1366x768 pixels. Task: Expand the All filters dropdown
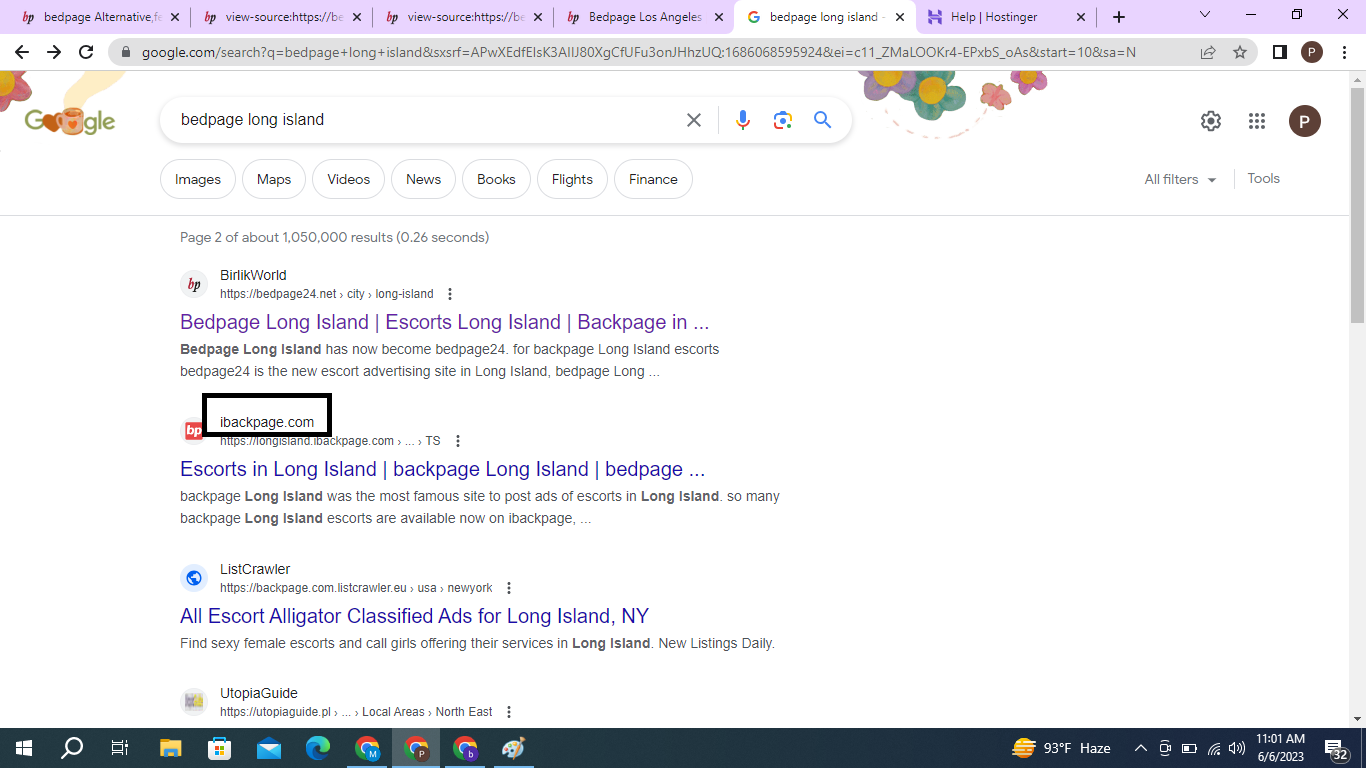click(x=1180, y=180)
